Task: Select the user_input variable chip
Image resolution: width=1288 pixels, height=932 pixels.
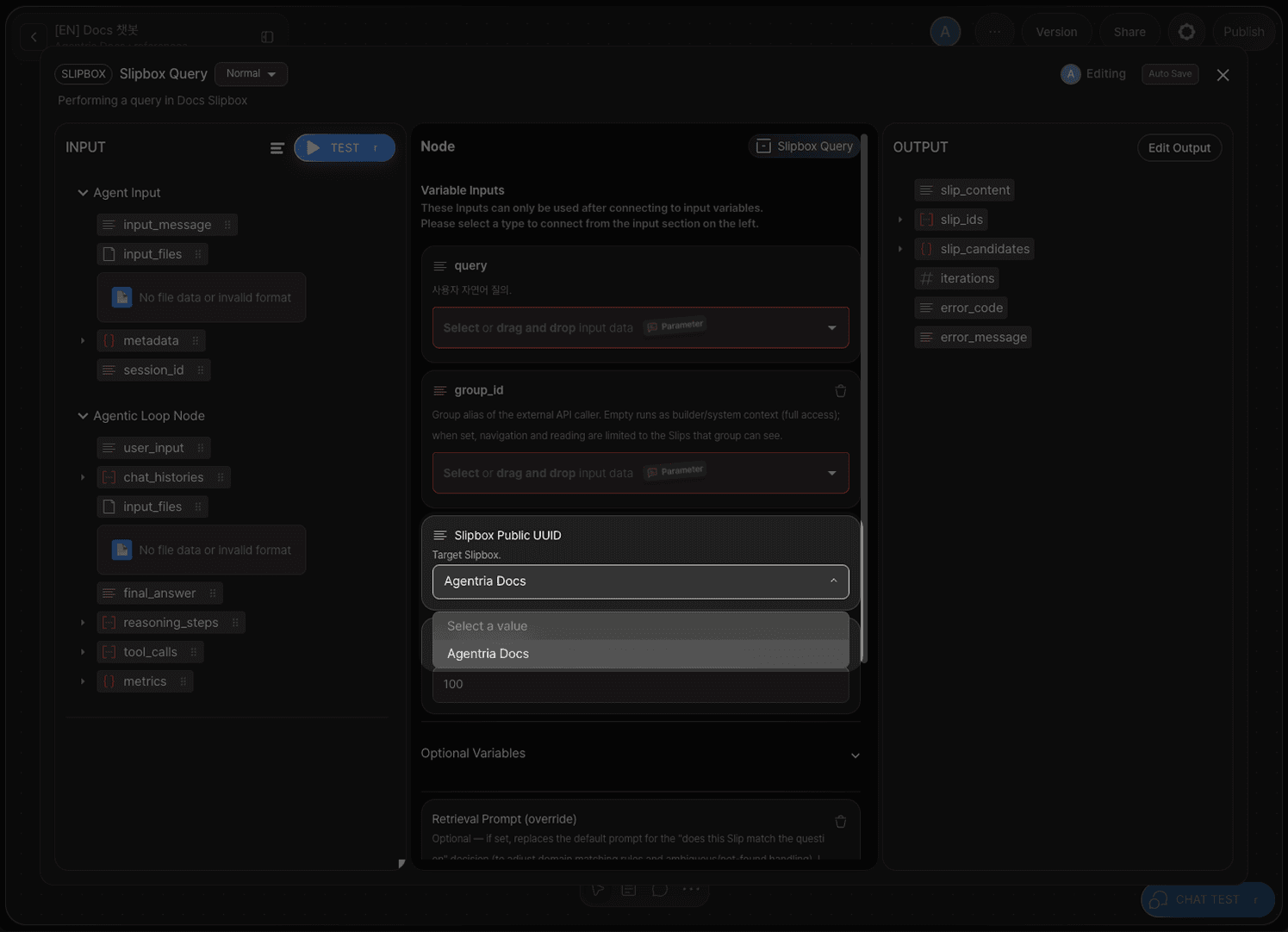Action: point(153,448)
